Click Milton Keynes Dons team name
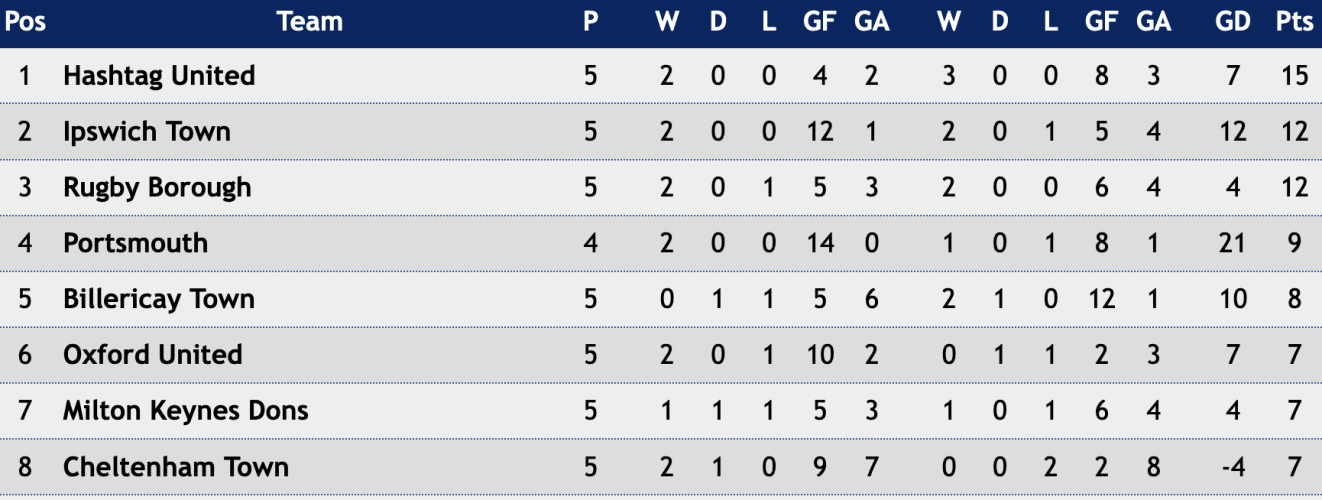The width and height of the screenshot is (1322, 500). click(x=186, y=411)
